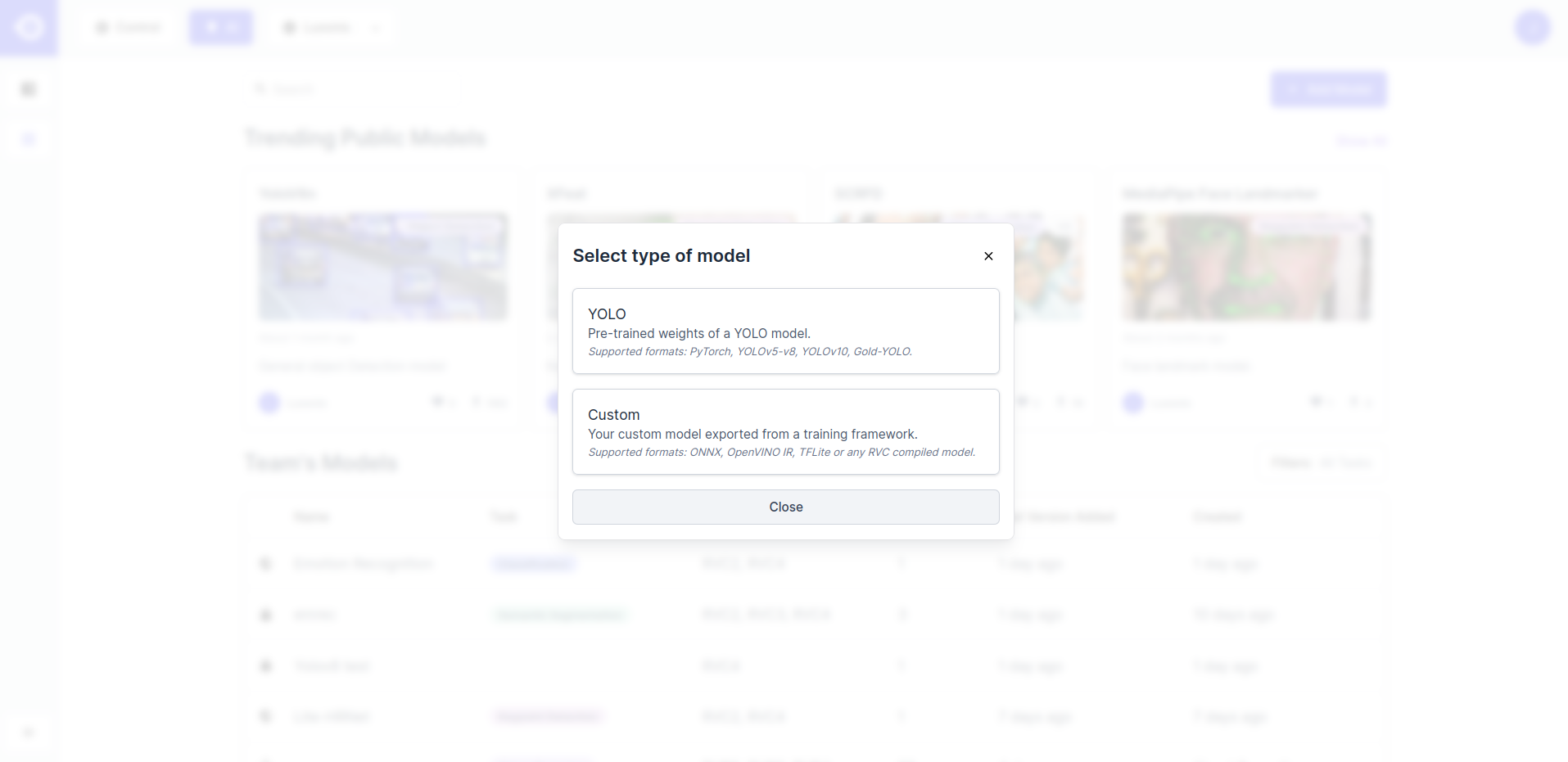This screenshot has width=1568, height=762.
Task: Click the purple Add Model button behind dialog
Action: click(x=1328, y=89)
